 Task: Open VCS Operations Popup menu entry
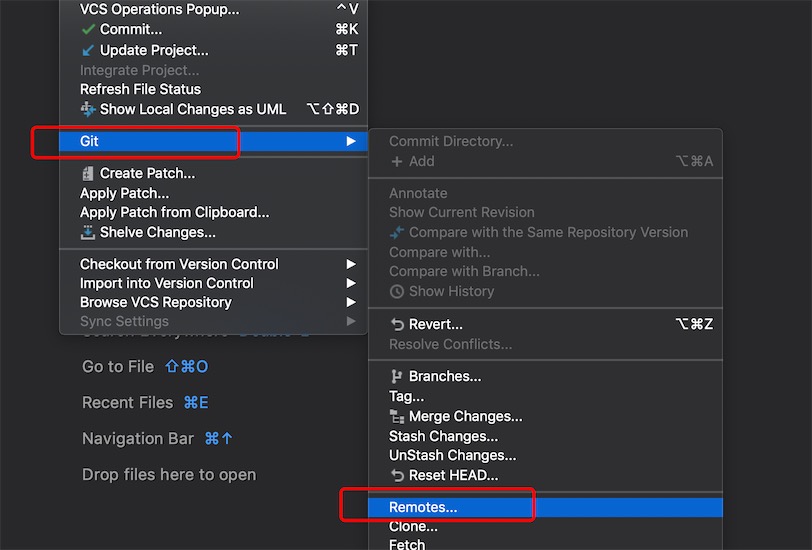213,9
